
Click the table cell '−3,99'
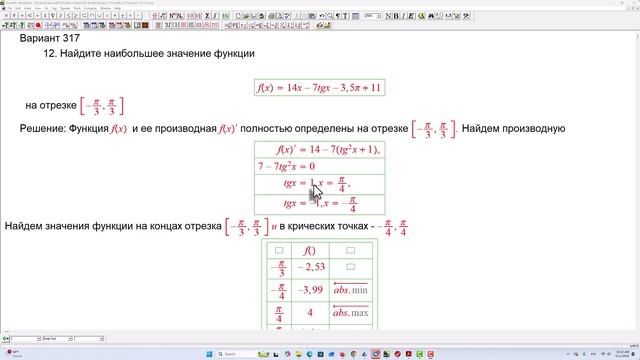310,290
